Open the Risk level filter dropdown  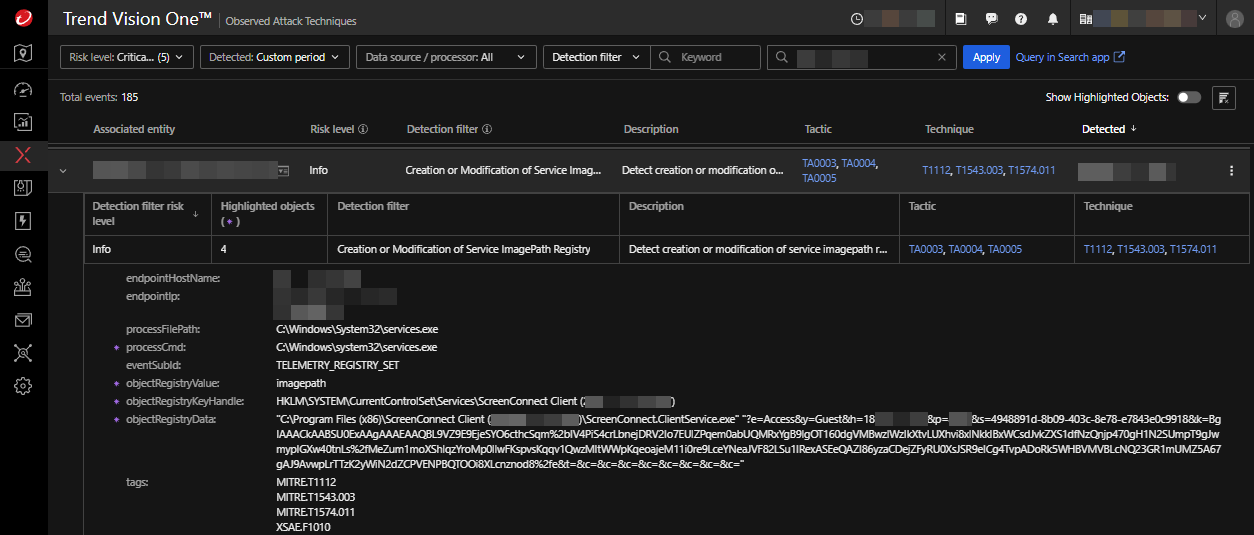[126, 57]
